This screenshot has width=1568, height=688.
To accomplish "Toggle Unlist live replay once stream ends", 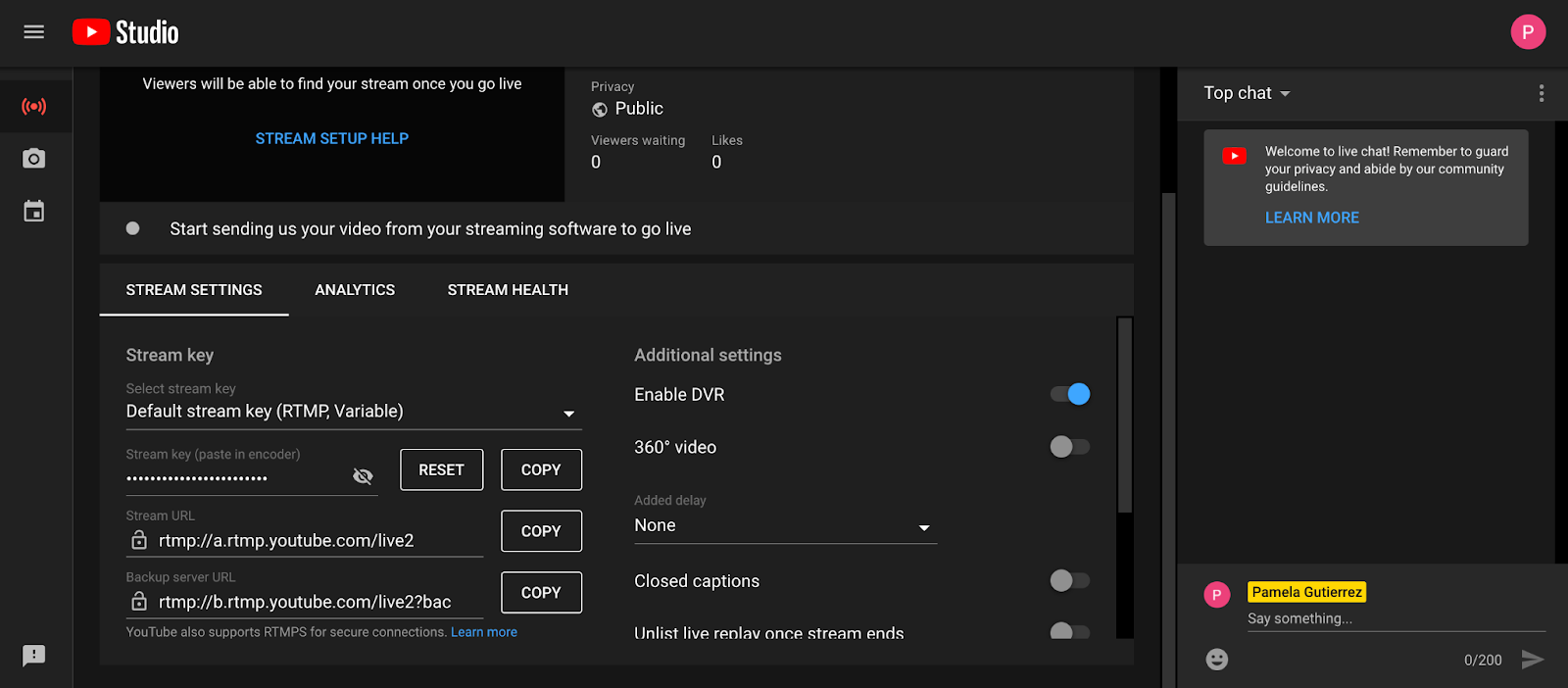I will tap(1070, 631).
